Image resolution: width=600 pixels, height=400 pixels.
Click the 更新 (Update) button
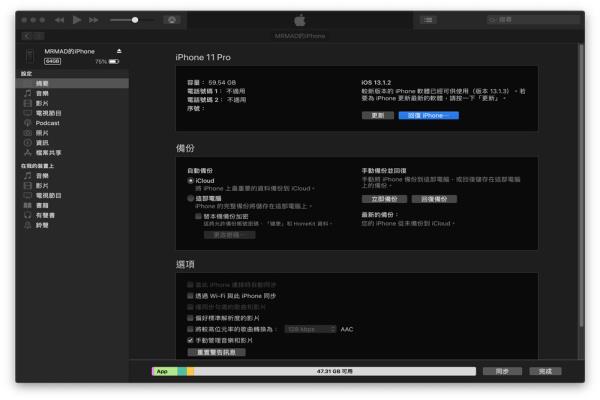pyautogui.click(x=378, y=116)
